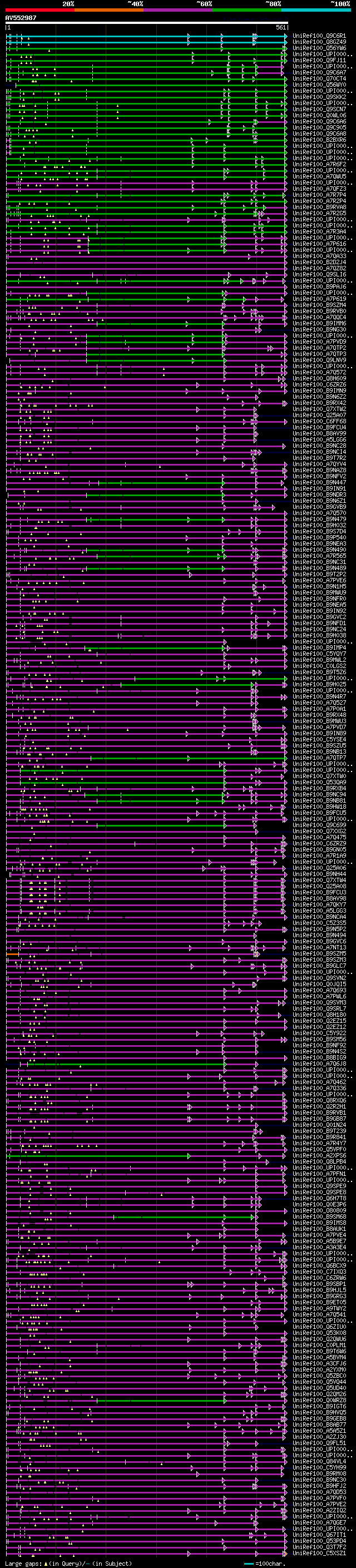Select the UniRef100_B9NG30 label
Image resolution: width=356 pixels, height=1568 pixels.
319,329
